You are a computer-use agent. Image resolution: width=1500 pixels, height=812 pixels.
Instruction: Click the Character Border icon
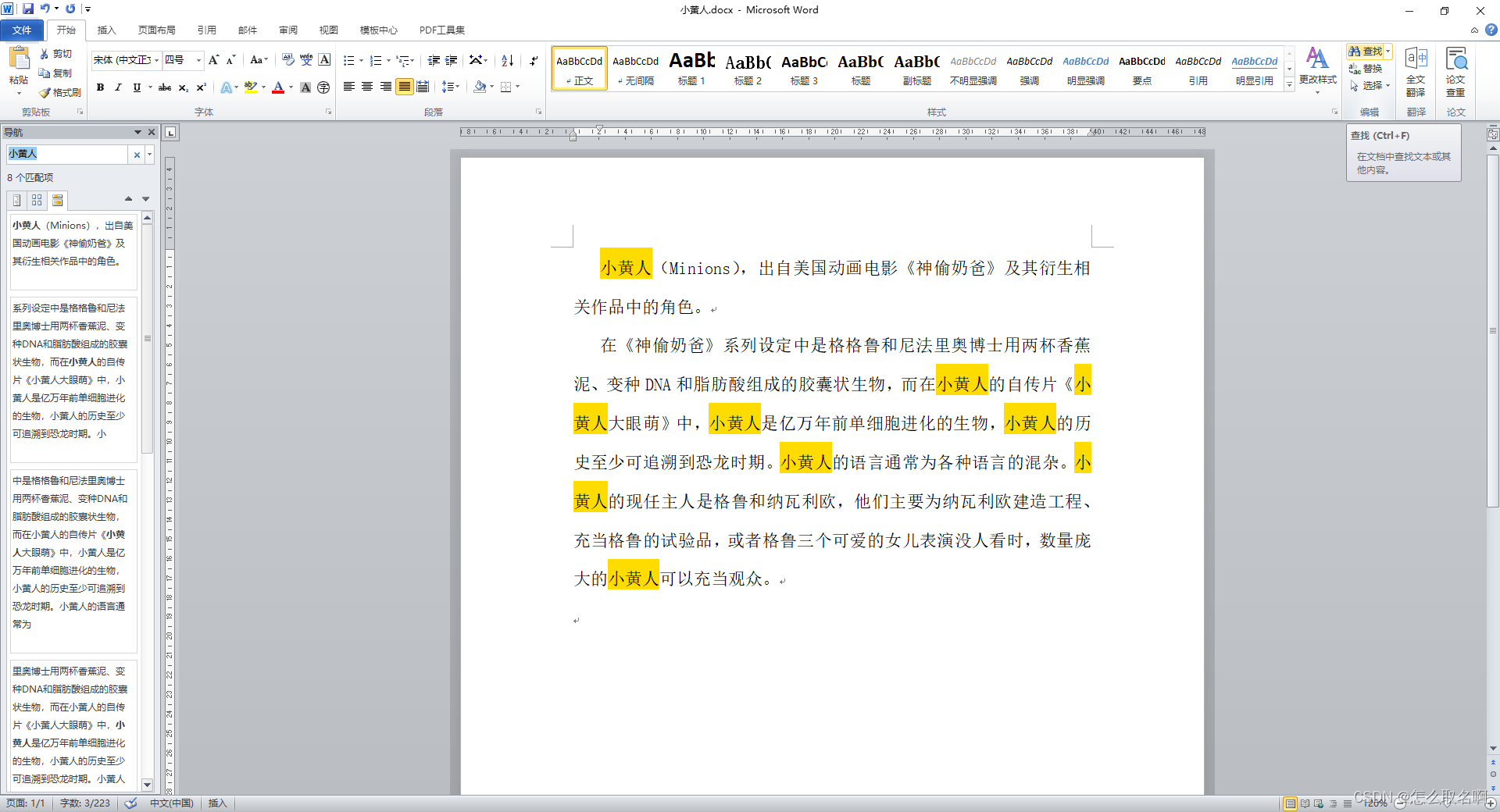pyautogui.click(x=324, y=60)
